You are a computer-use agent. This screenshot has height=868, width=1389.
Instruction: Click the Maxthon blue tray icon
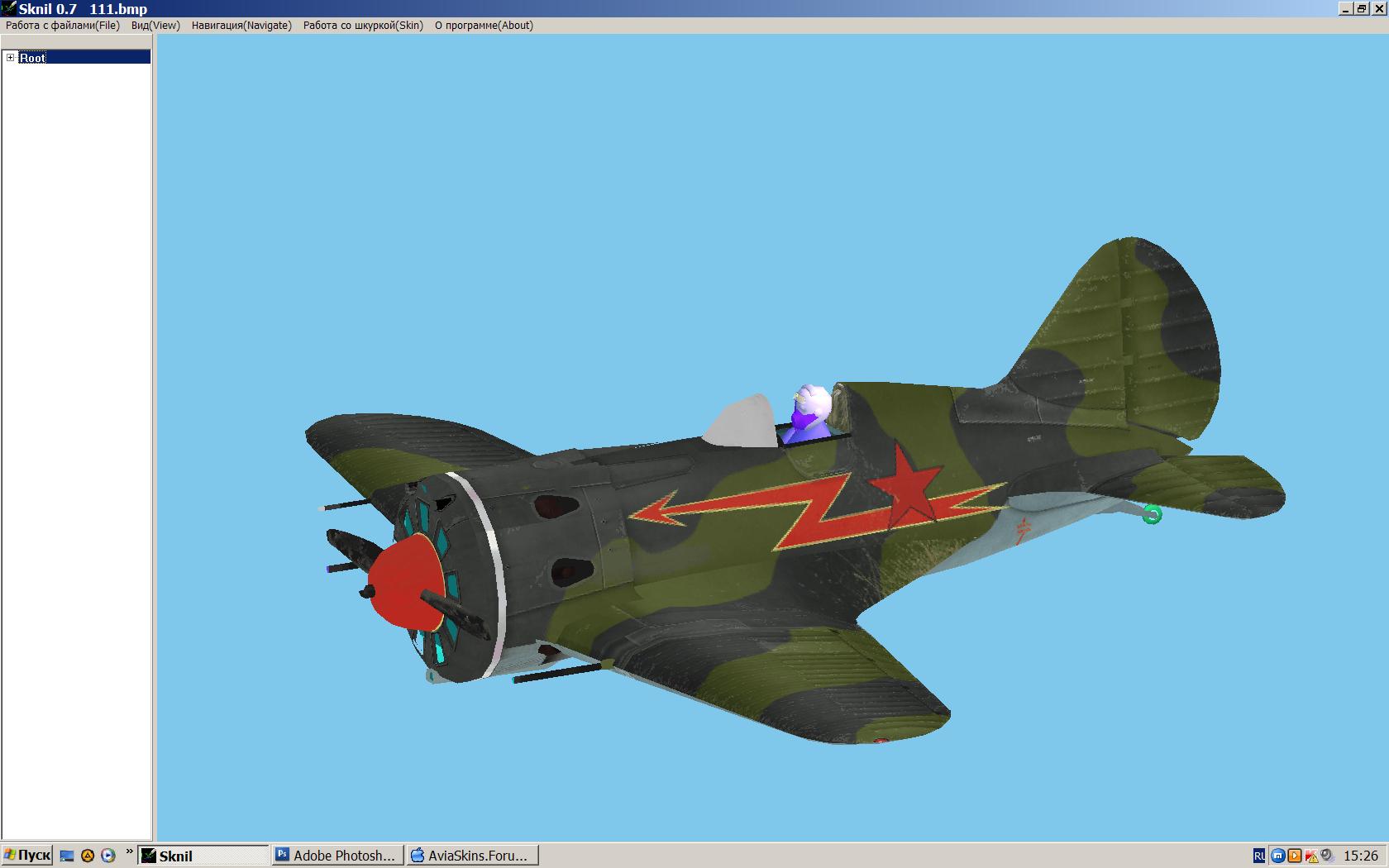[x=1277, y=856]
